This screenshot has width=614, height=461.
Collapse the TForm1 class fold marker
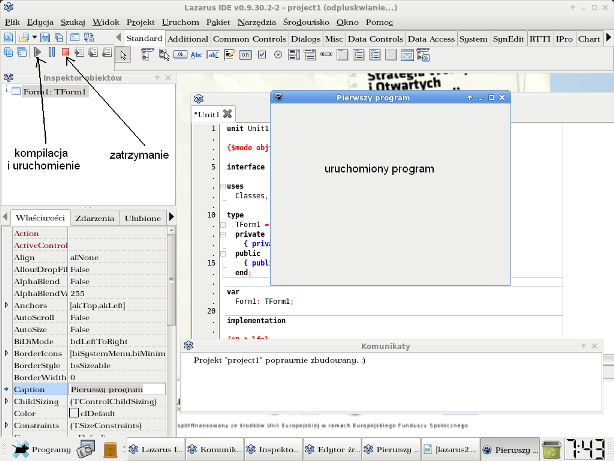point(223,225)
